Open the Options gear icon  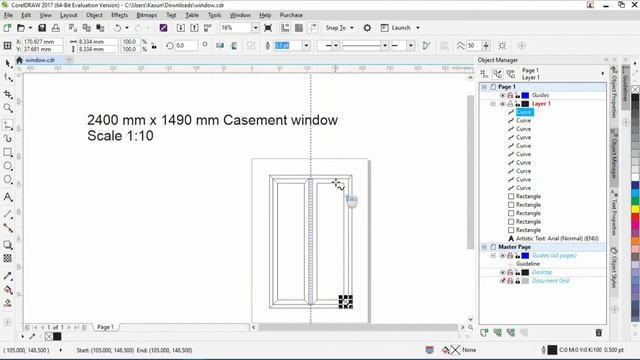(367, 28)
